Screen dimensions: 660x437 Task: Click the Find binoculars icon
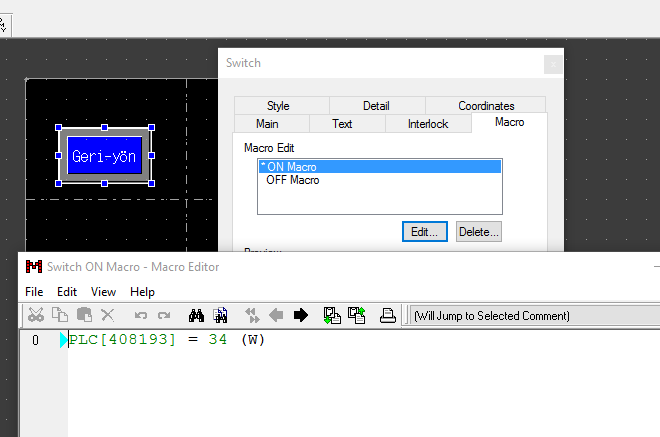click(x=197, y=316)
